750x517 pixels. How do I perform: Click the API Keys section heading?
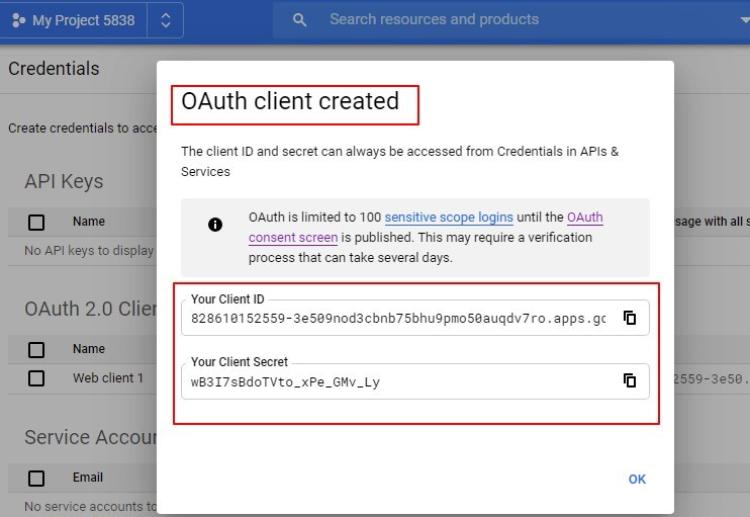(64, 181)
